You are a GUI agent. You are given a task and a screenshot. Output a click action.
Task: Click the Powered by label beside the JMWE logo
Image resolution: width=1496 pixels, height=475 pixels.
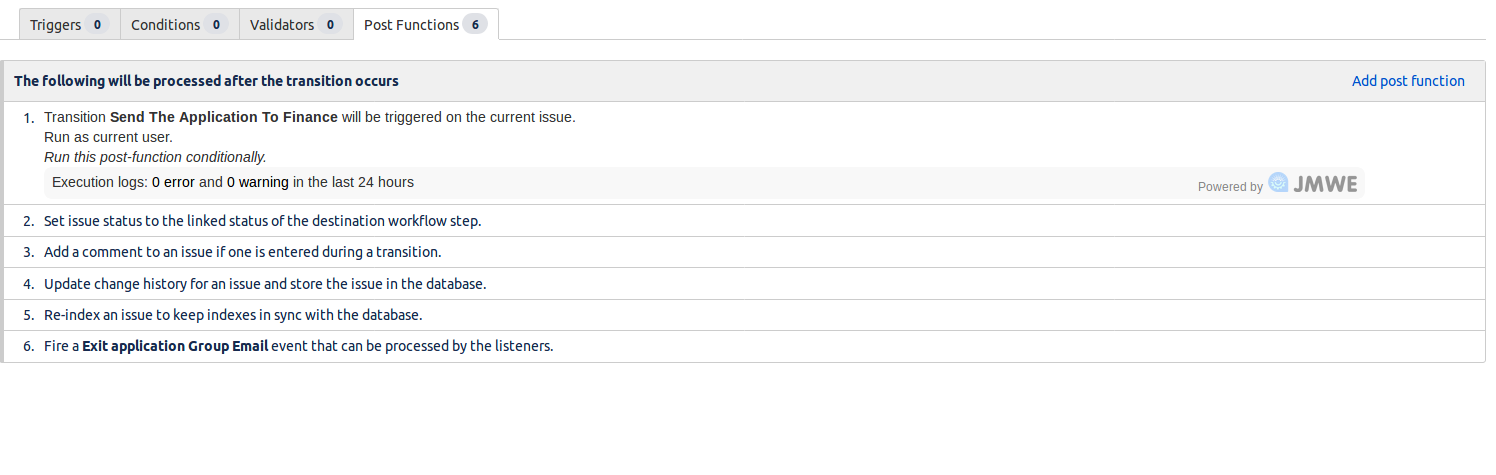click(1230, 186)
